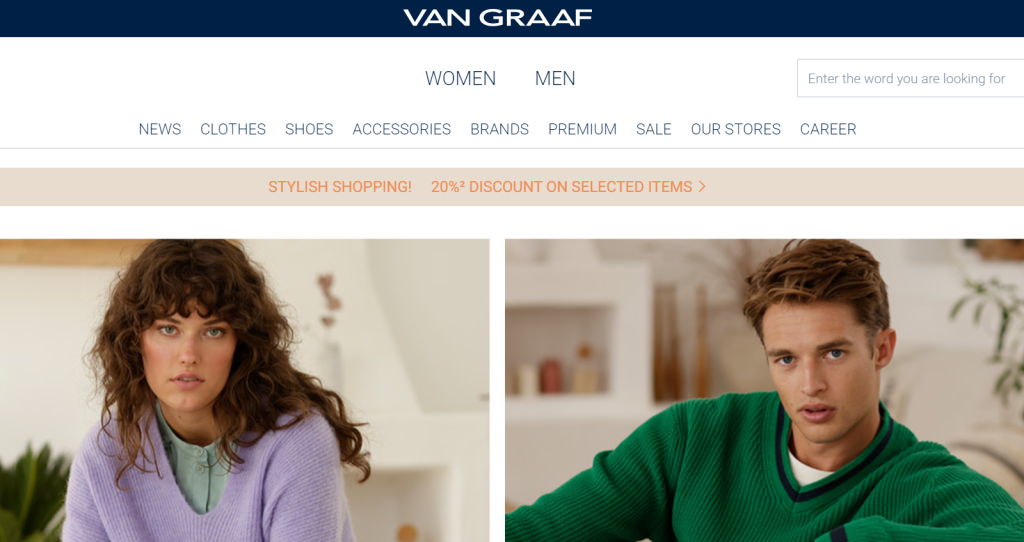Open the SHOES menu
1024x542 pixels.
point(309,129)
